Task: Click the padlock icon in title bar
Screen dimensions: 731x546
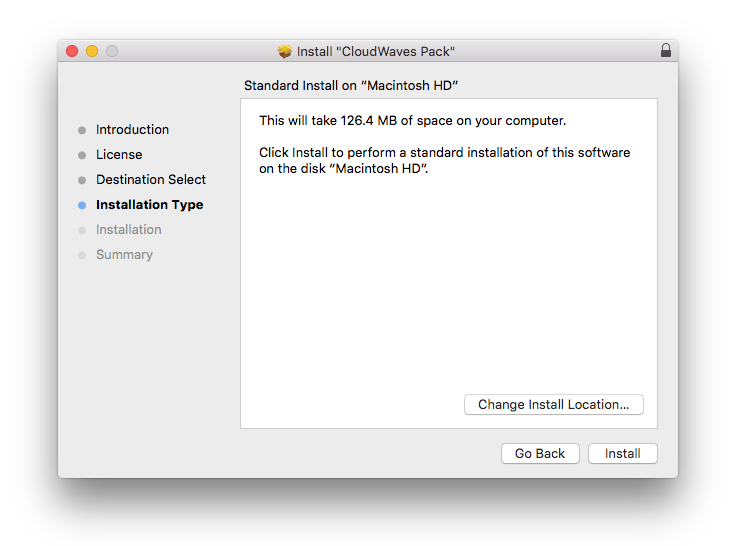Action: (x=666, y=50)
